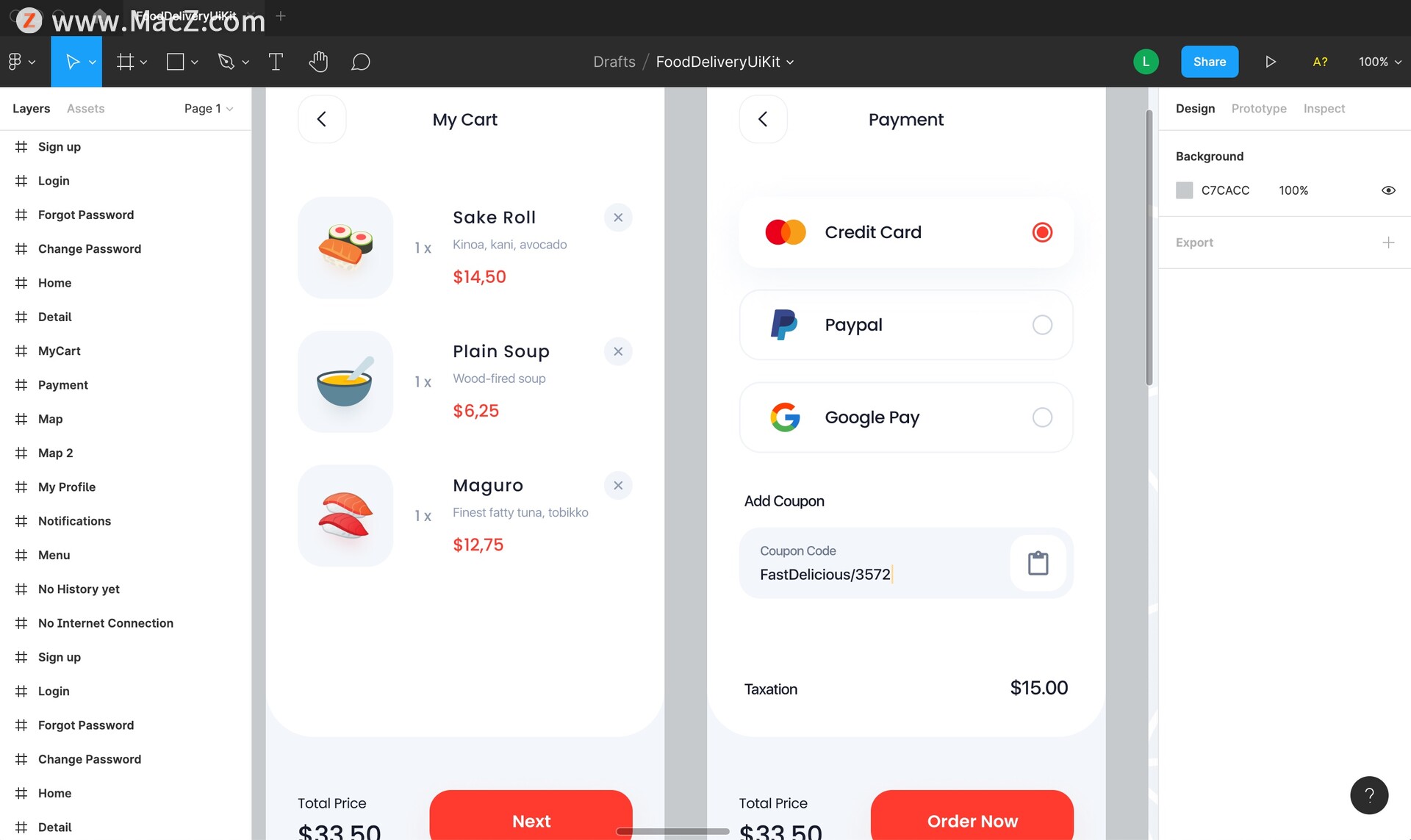This screenshot has width=1411, height=840.
Task: Switch to the Assets tab
Action: tap(85, 109)
